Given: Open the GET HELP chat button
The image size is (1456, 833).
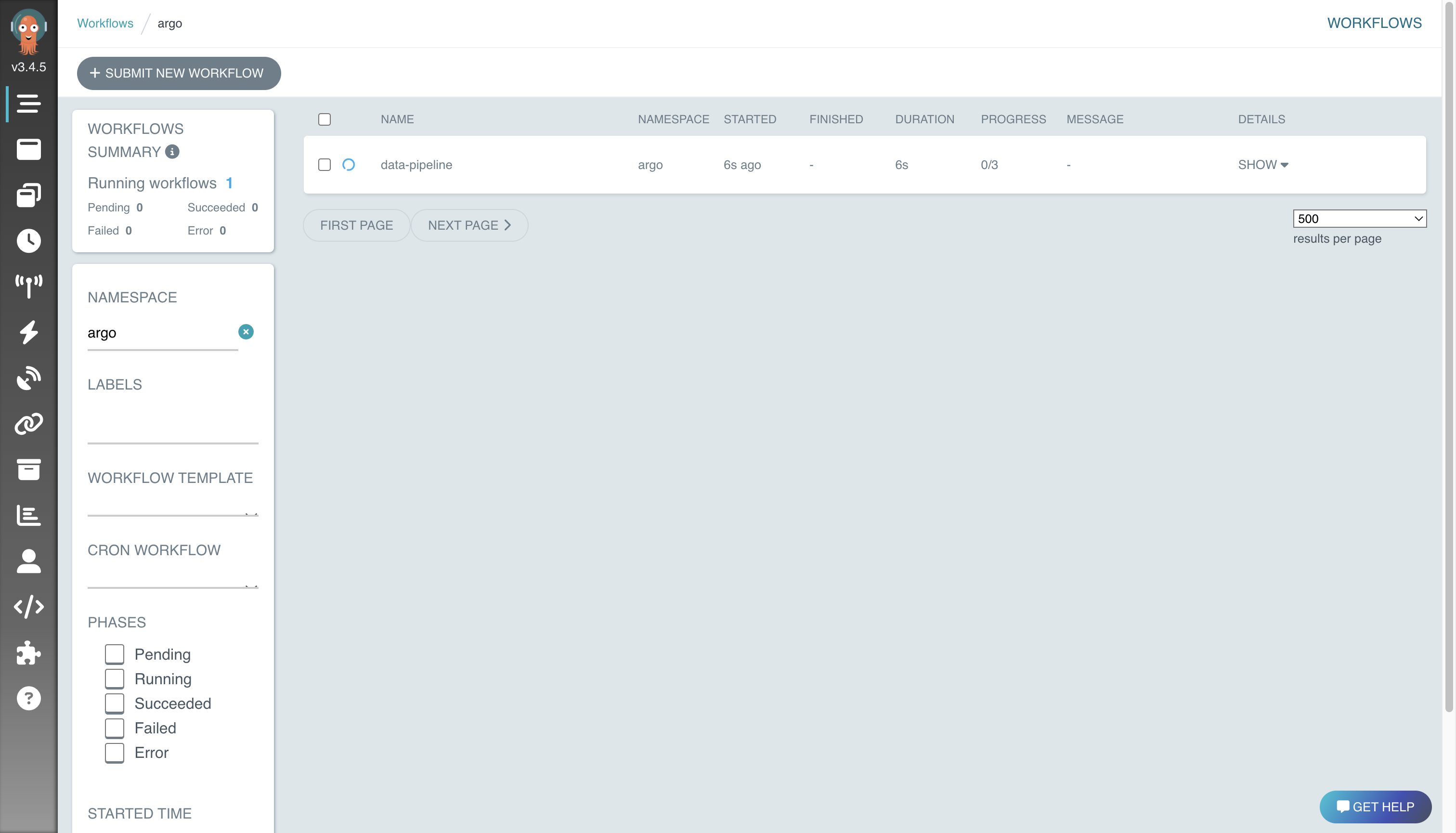Looking at the screenshot, I should coord(1375,807).
